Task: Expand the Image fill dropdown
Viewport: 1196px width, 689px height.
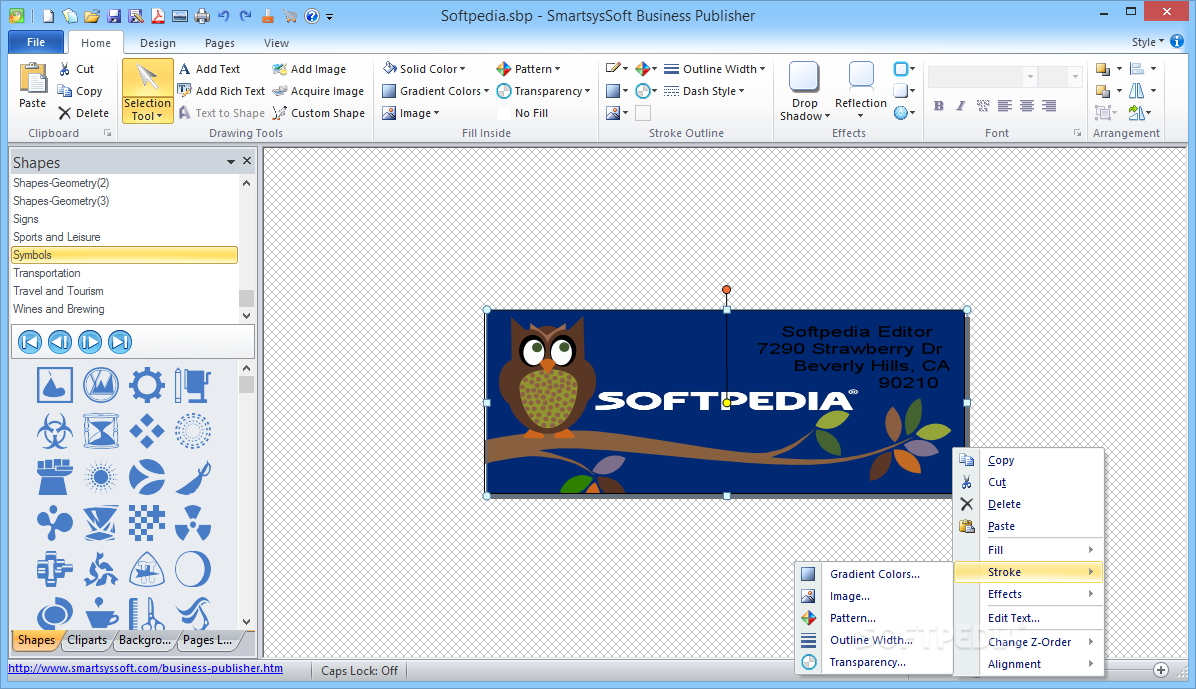Action: coord(411,113)
